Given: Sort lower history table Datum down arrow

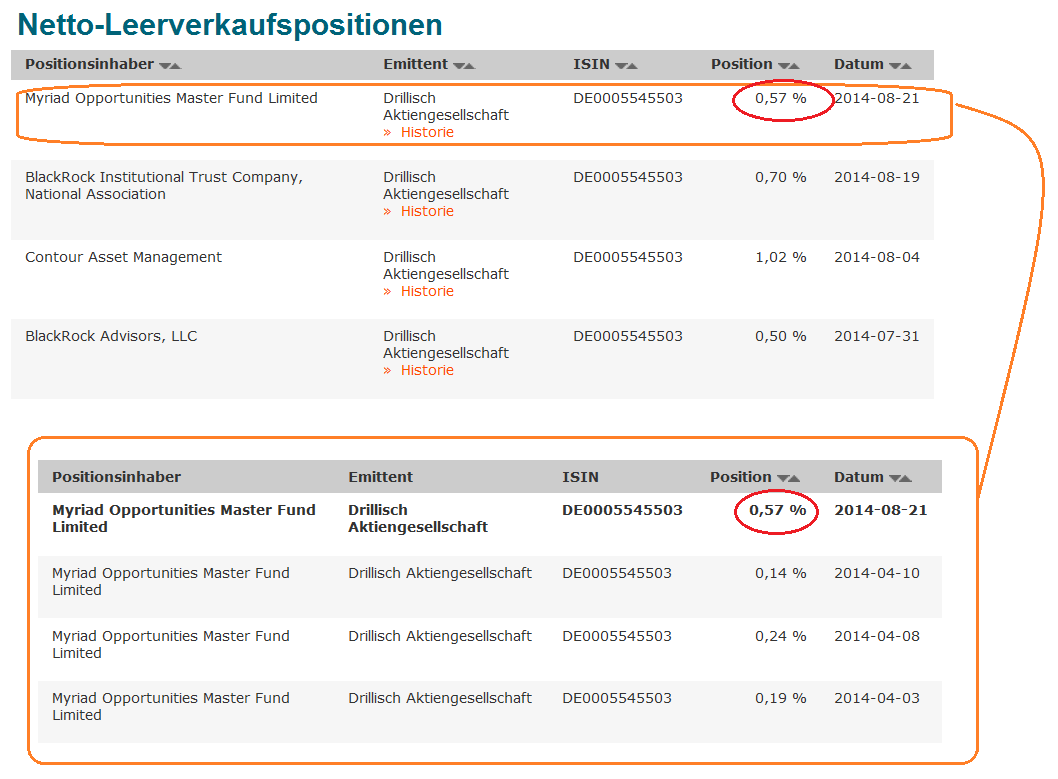Looking at the screenshot, I should (x=895, y=478).
